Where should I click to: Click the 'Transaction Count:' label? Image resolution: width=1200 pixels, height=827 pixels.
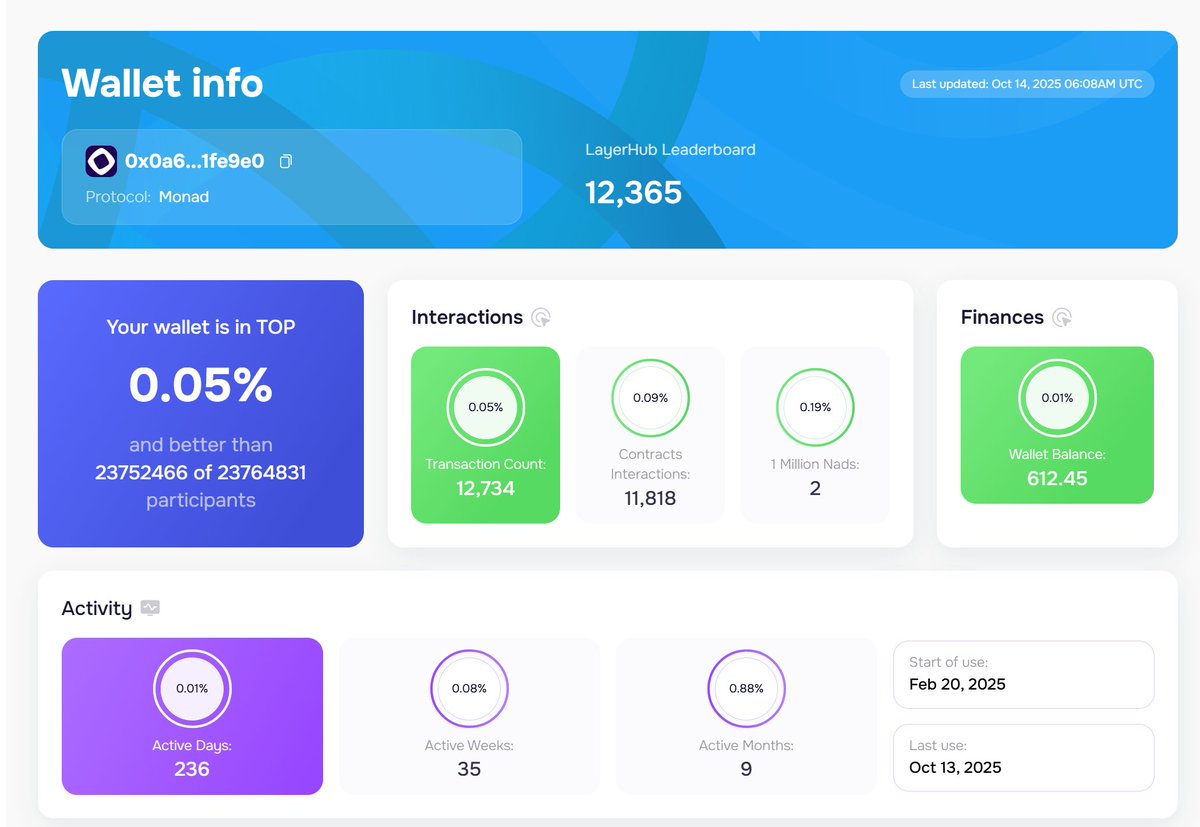485,464
